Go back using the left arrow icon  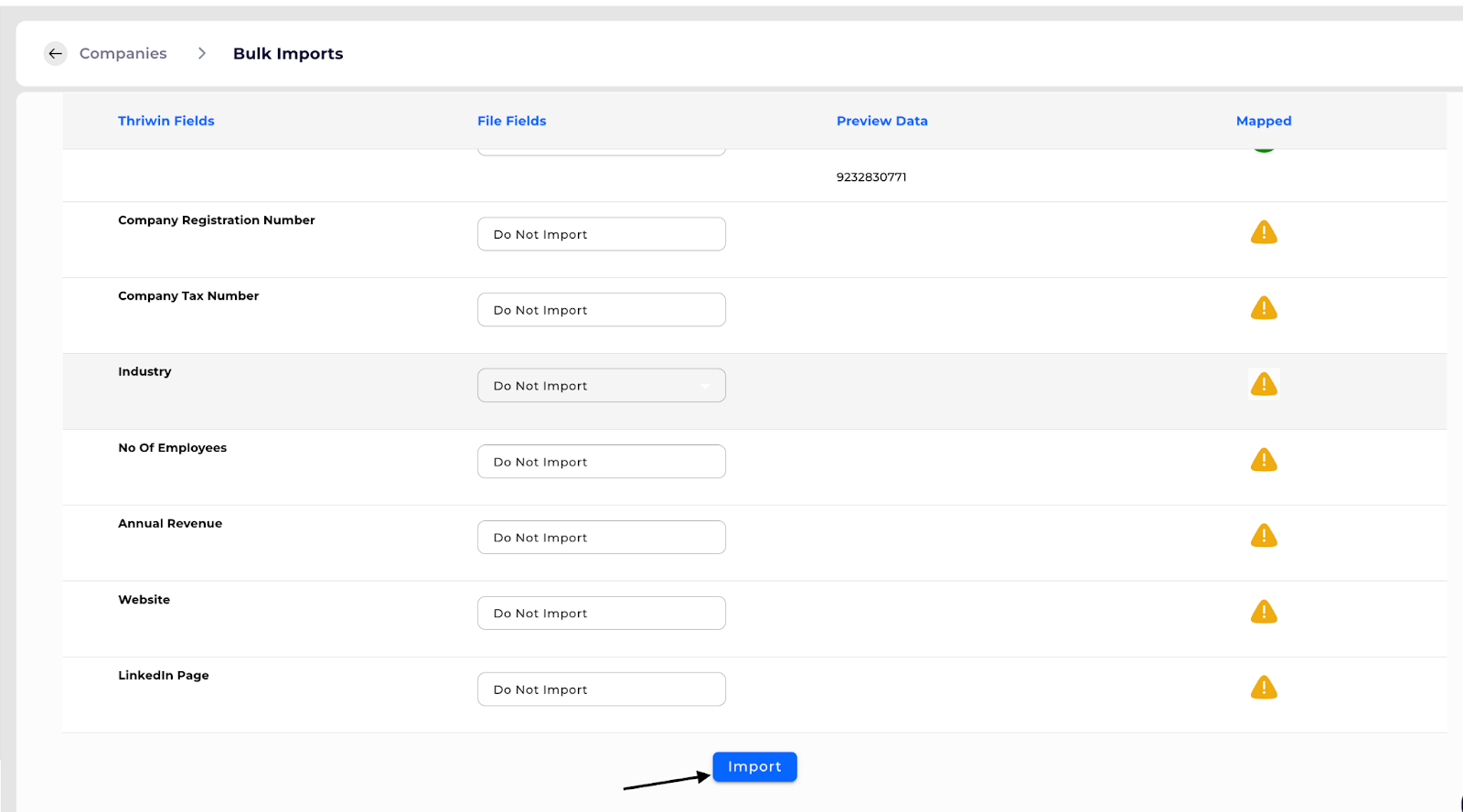coord(56,54)
